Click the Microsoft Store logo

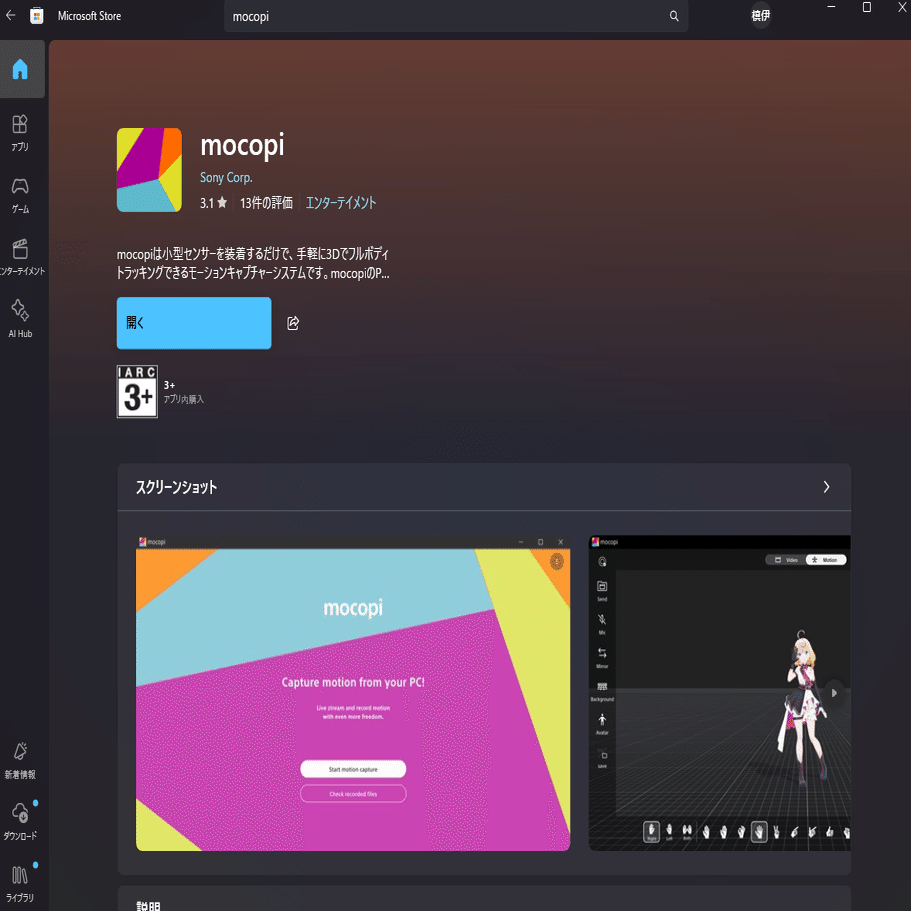(37, 16)
